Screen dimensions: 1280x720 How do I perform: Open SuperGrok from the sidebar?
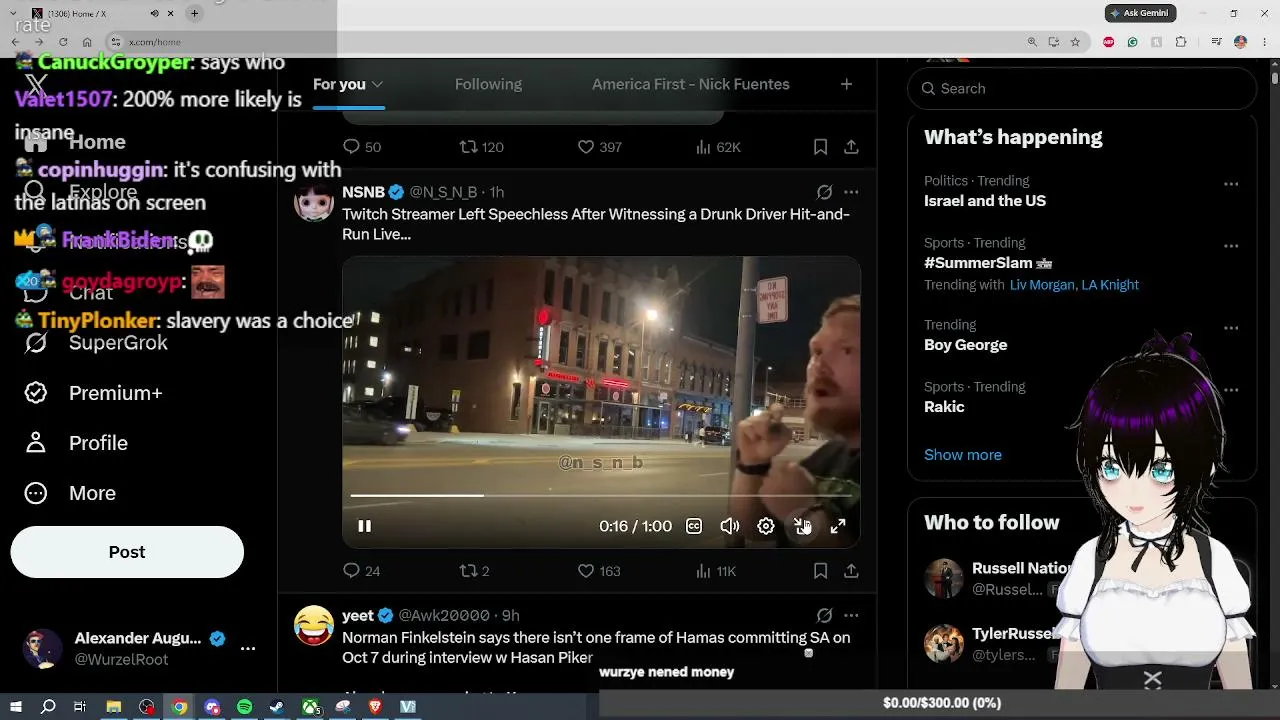[x=96, y=343]
